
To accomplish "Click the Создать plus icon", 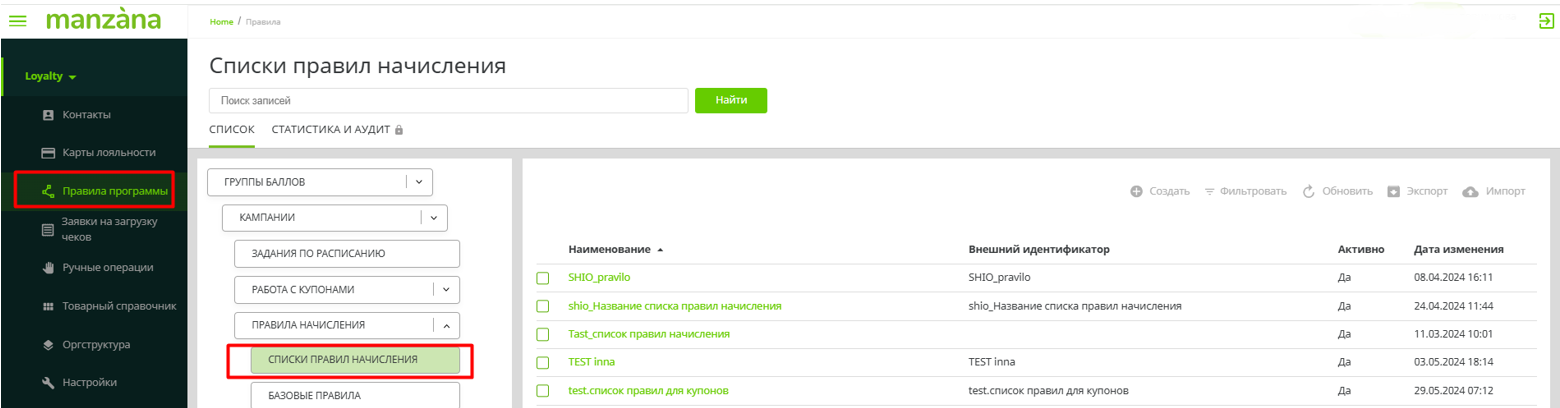I will point(1136,191).
